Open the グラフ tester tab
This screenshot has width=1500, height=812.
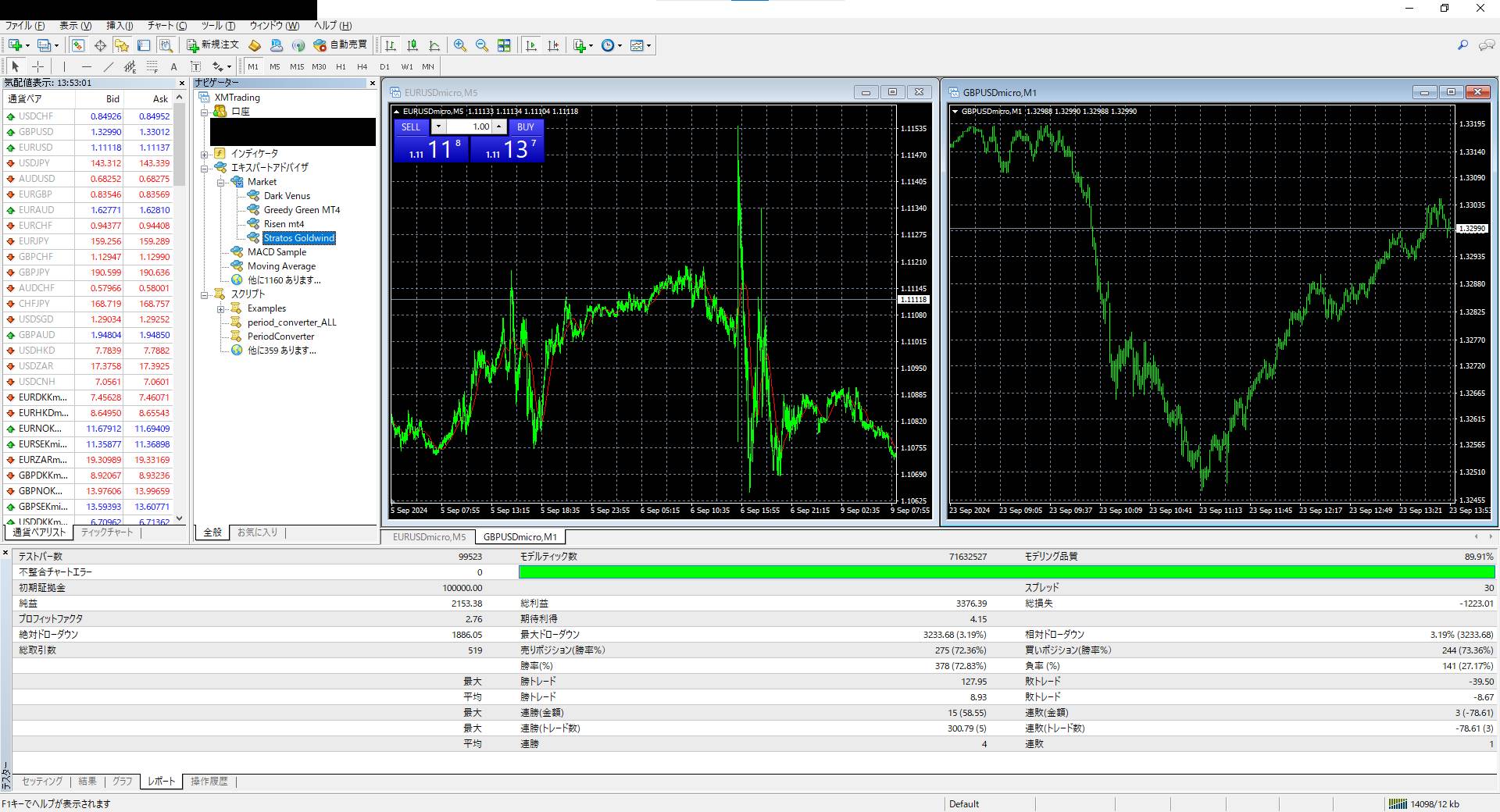(122, 781)
